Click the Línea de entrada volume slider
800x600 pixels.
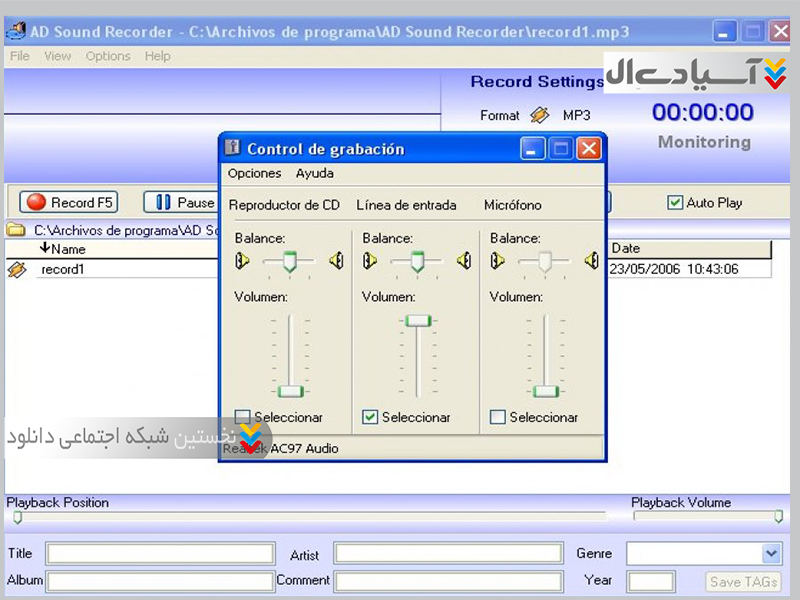pos(417,321)
